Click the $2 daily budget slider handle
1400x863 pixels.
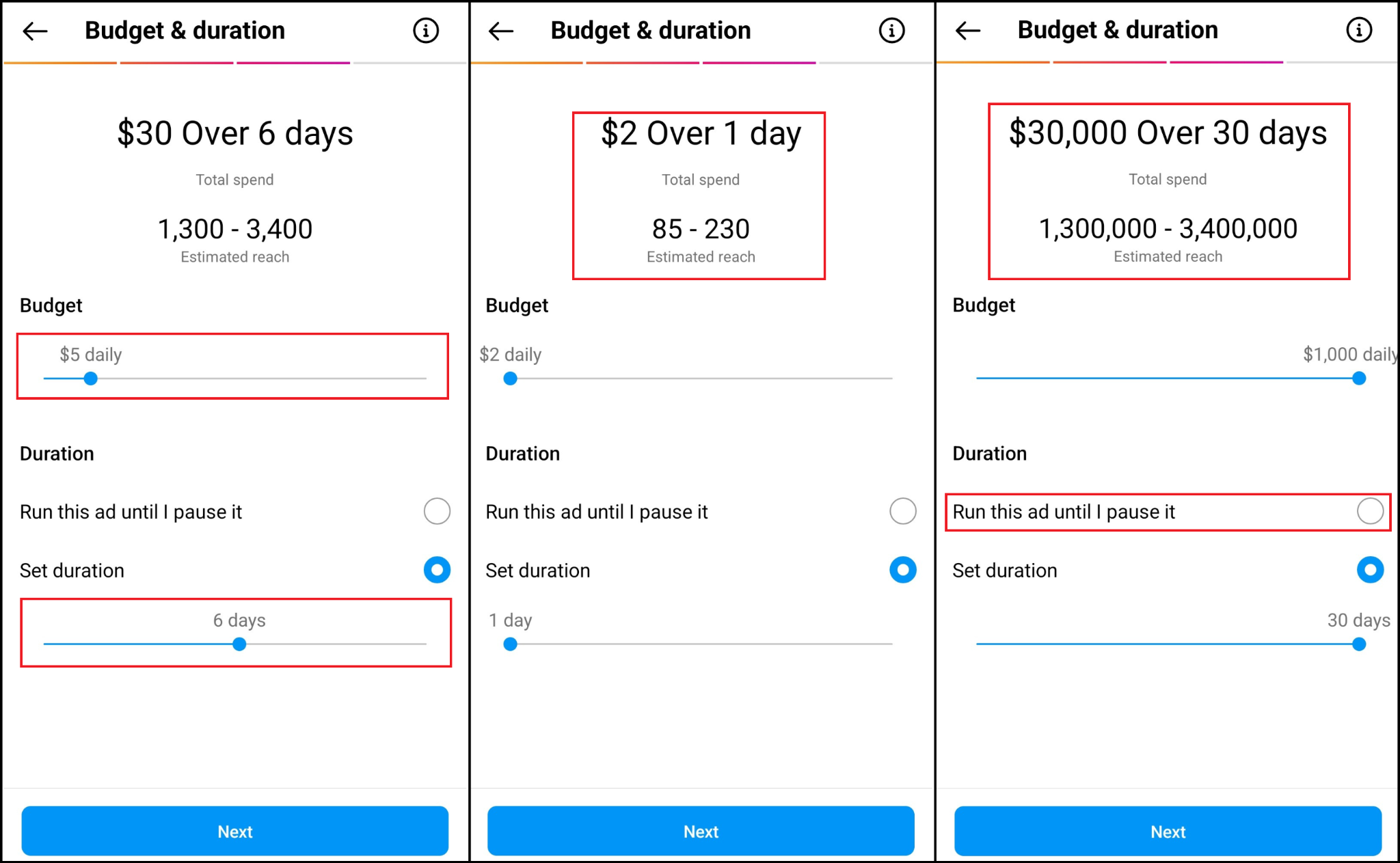point(510,379)
